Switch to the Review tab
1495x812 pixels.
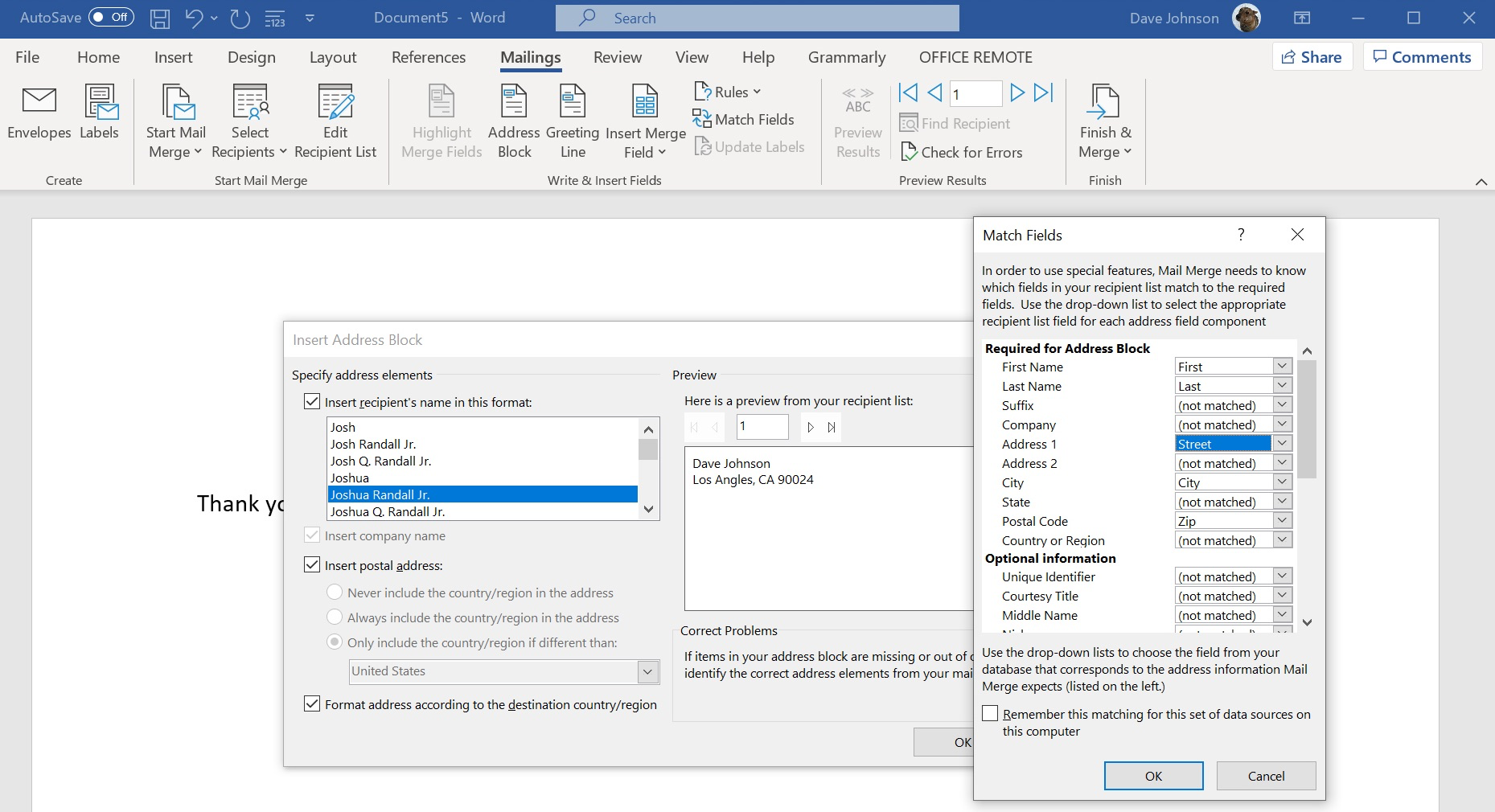(x=618, y=57)
